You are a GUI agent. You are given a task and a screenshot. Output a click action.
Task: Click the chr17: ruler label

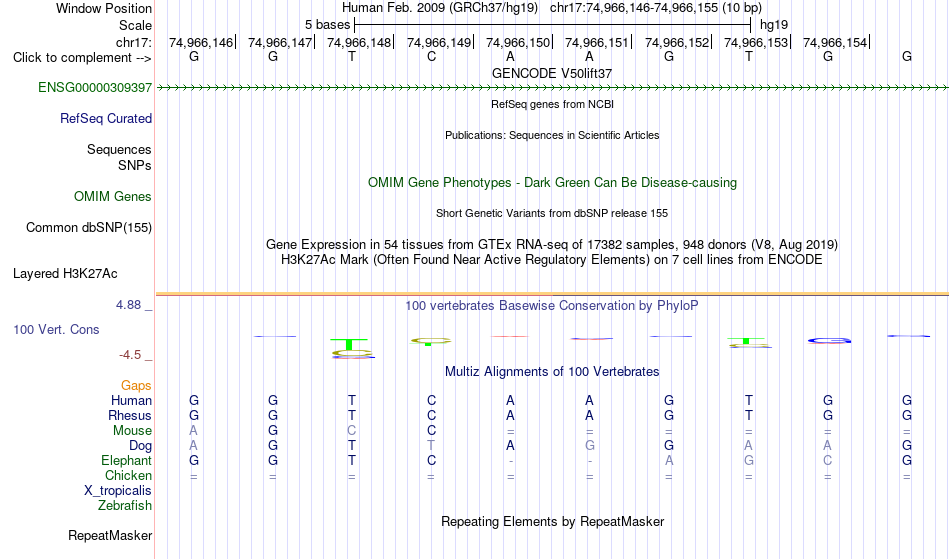point(134,42)
